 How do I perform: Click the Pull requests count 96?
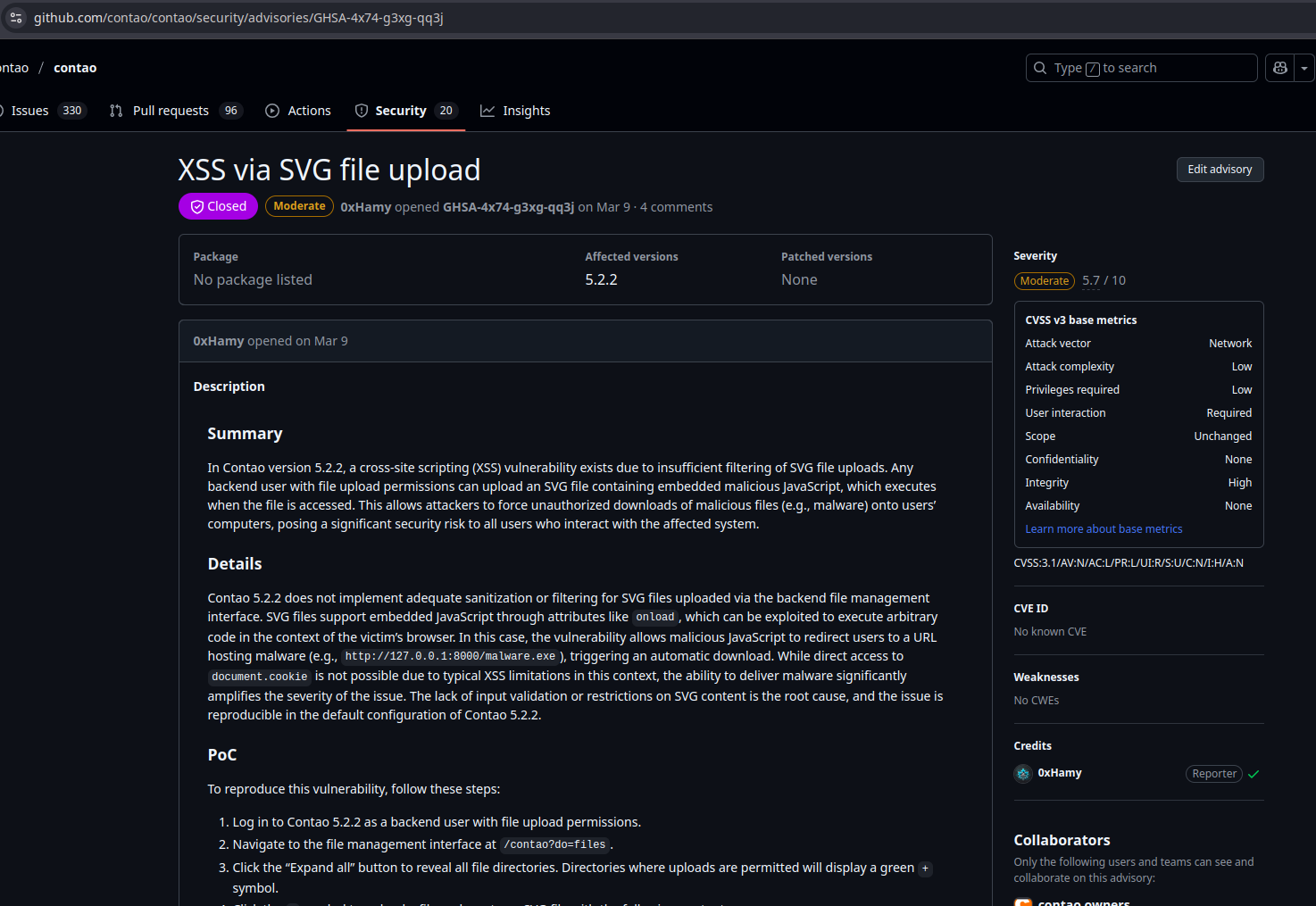231,111
